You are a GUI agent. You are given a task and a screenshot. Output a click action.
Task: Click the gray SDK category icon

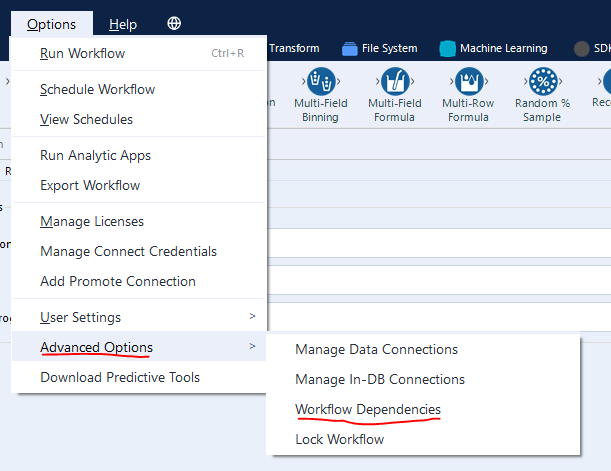582,48
